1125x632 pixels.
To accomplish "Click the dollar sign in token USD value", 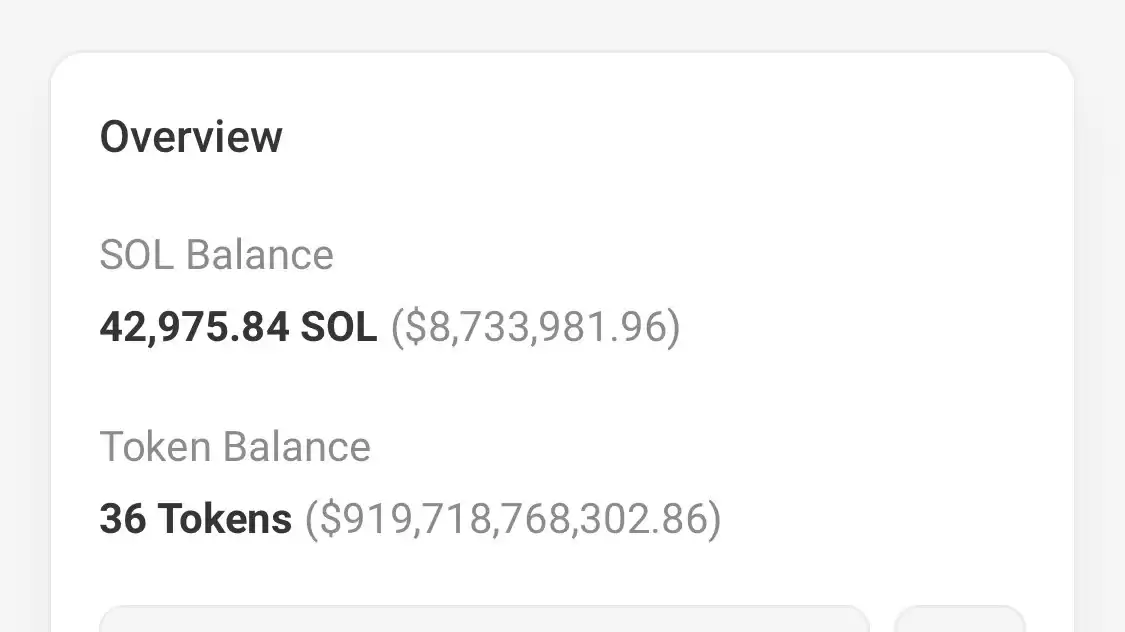I will pyautogui.click(x=331, y=519).
